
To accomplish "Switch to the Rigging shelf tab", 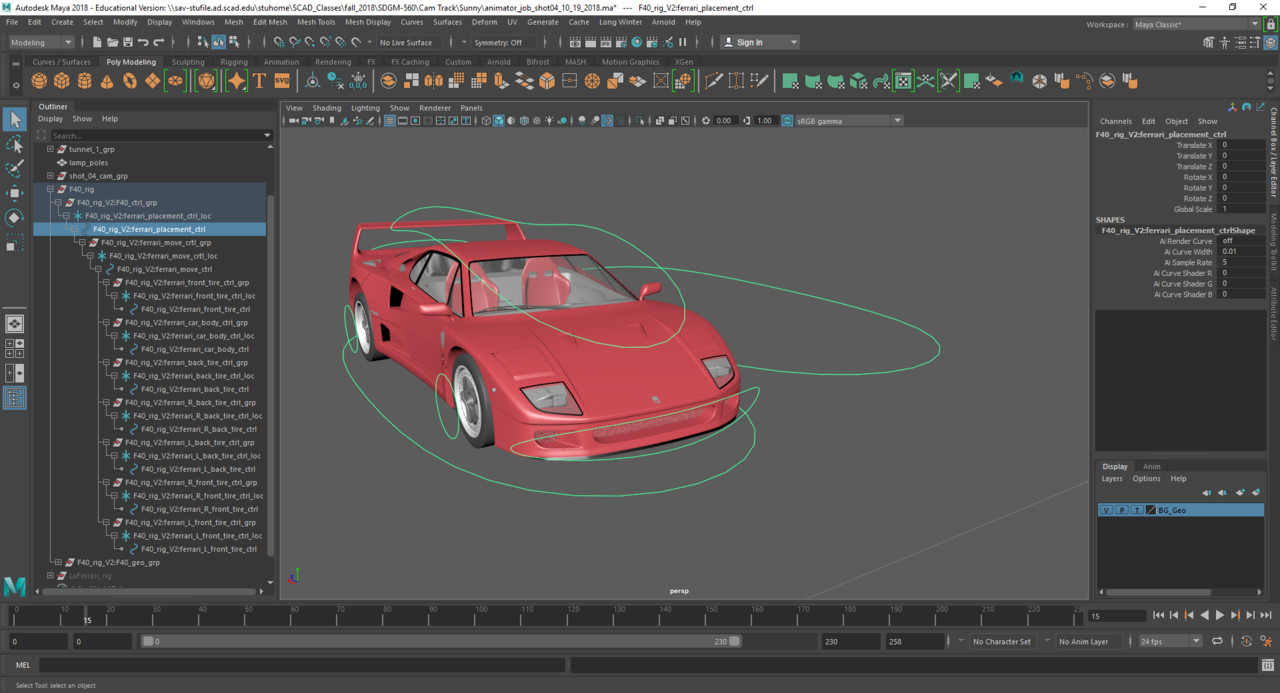I will [x=234, y=62].
